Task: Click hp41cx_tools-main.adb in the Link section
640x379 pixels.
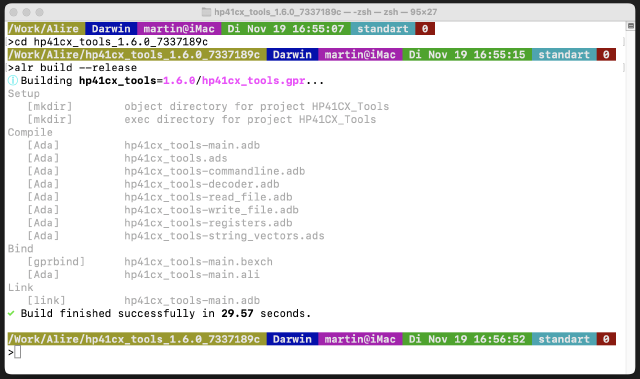Action: pos(192,301)
